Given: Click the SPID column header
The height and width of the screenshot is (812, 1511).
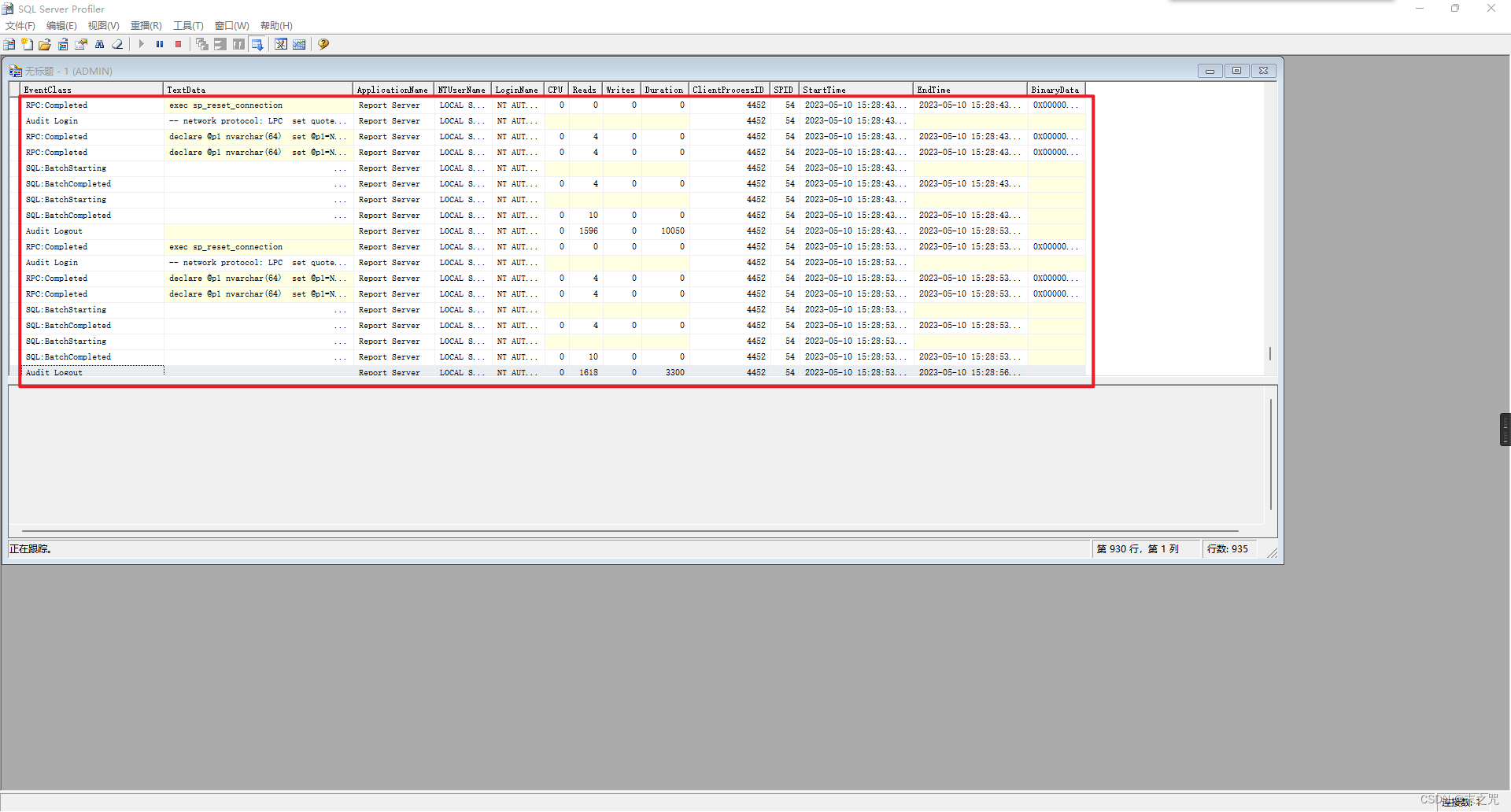Looking at the screenshot, I should [x=785, y=90].
